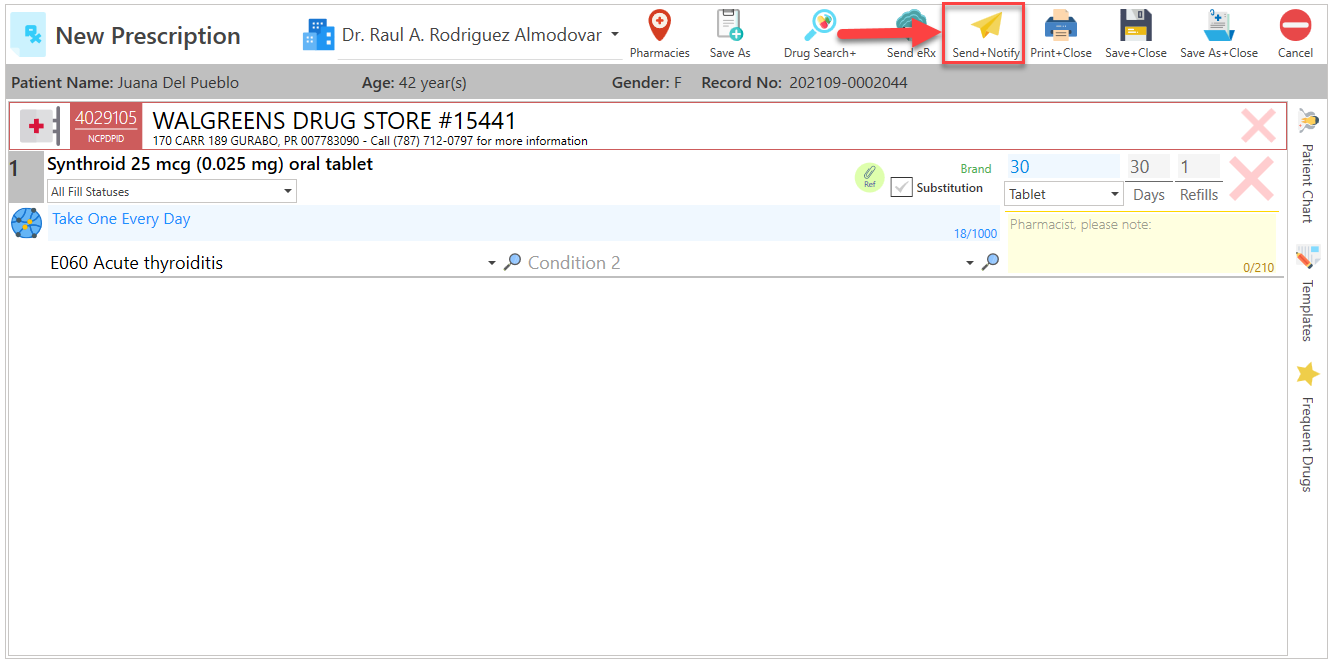
Task: Click the Pharmacist please note field
Action: [x=1141, y=243]
